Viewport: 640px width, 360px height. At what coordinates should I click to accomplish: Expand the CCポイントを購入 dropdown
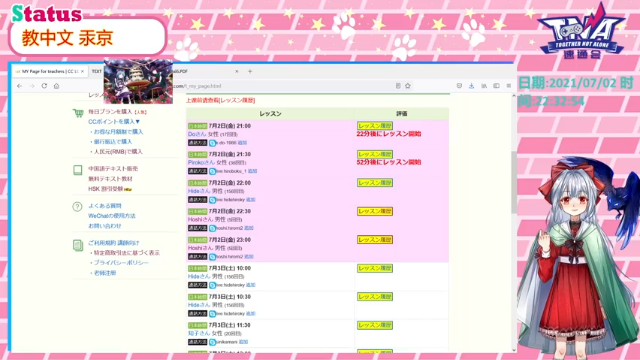coord(114,122)
